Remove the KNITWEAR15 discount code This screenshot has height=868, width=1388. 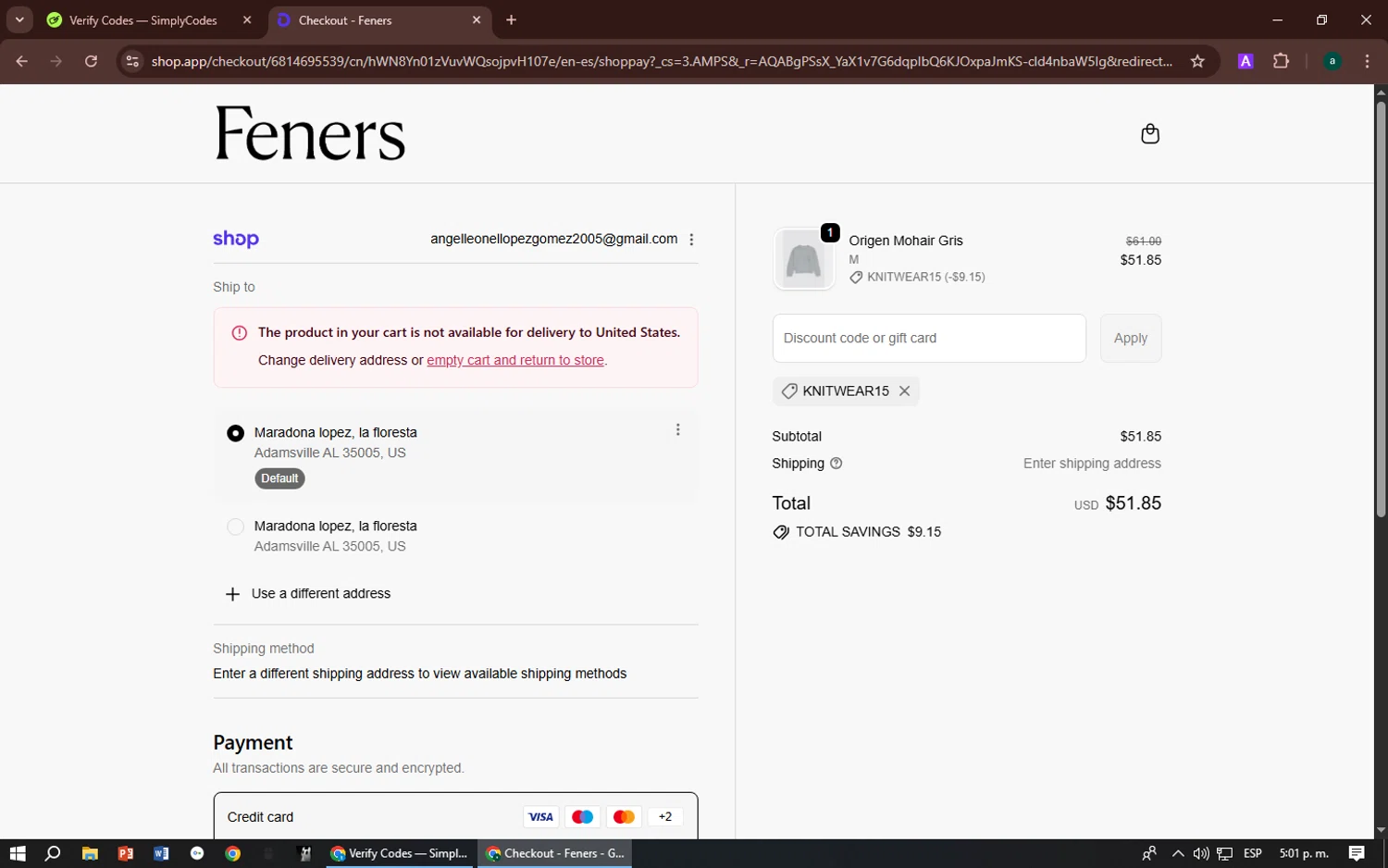pyautogui.click(x=904, y=391)
